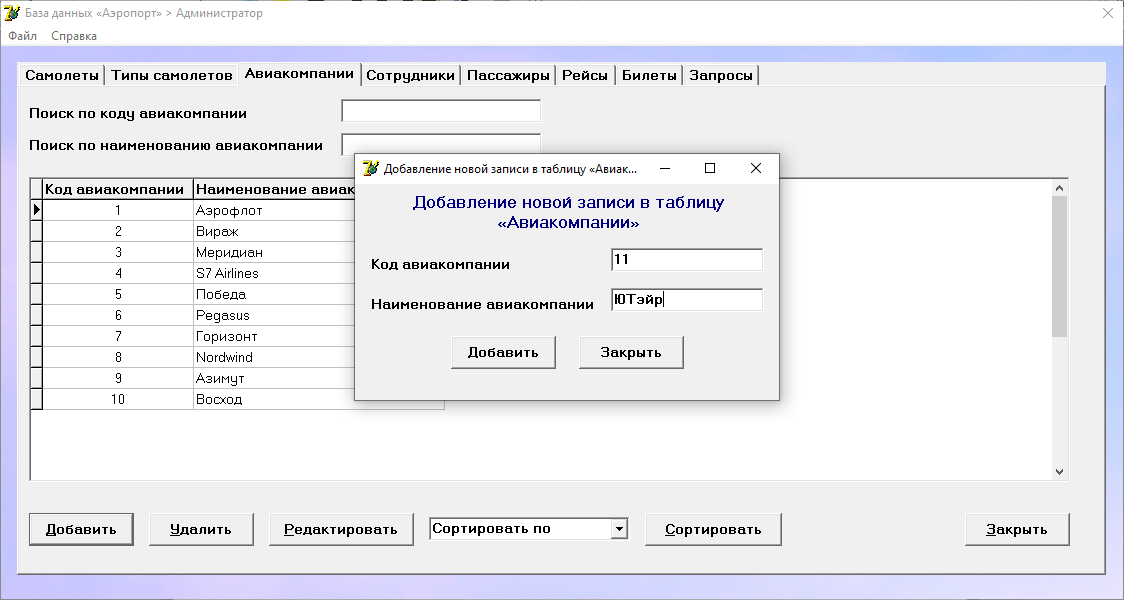Image resolution: width=1124 pixels, height=600 pixels.
Task: Click the table scrollbar up arrow
Action: [1059, 188]
